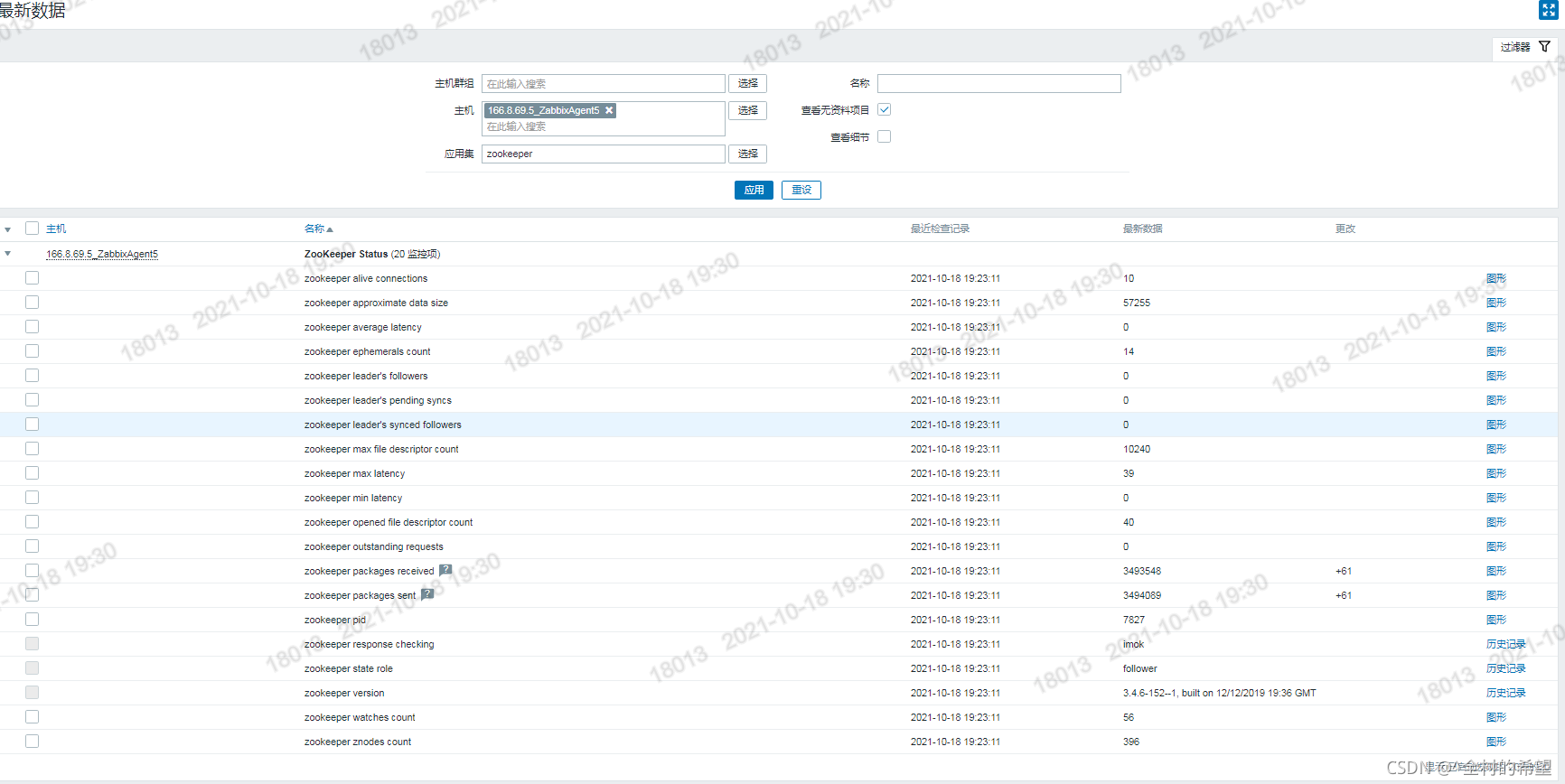Toggle the show details checkbox
The height and width of the screenshot is (784, 1565).
pos(885,136)
